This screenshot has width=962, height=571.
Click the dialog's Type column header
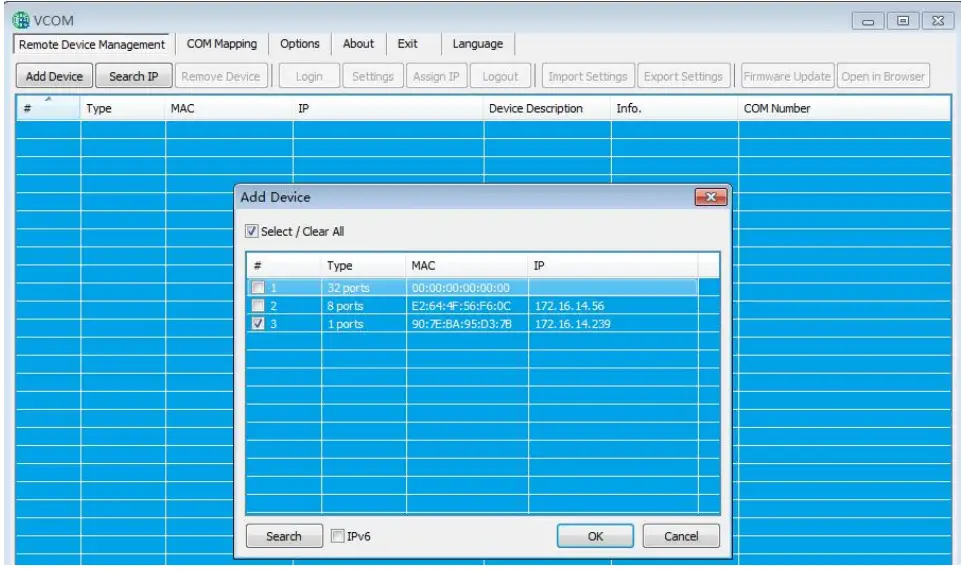pos(363,266)
